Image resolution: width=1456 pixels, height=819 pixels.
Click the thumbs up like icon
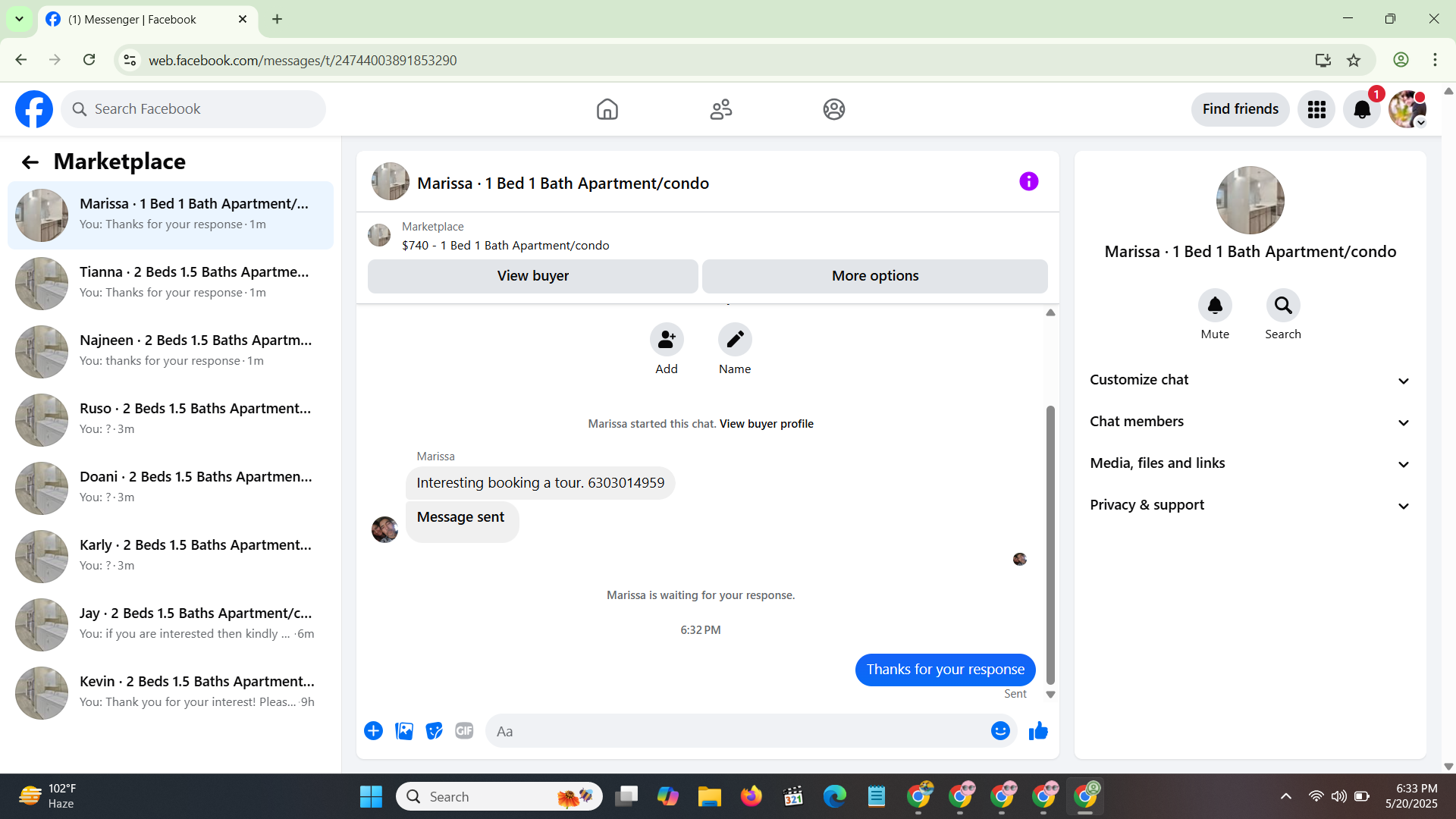[x=1038, y=731]
